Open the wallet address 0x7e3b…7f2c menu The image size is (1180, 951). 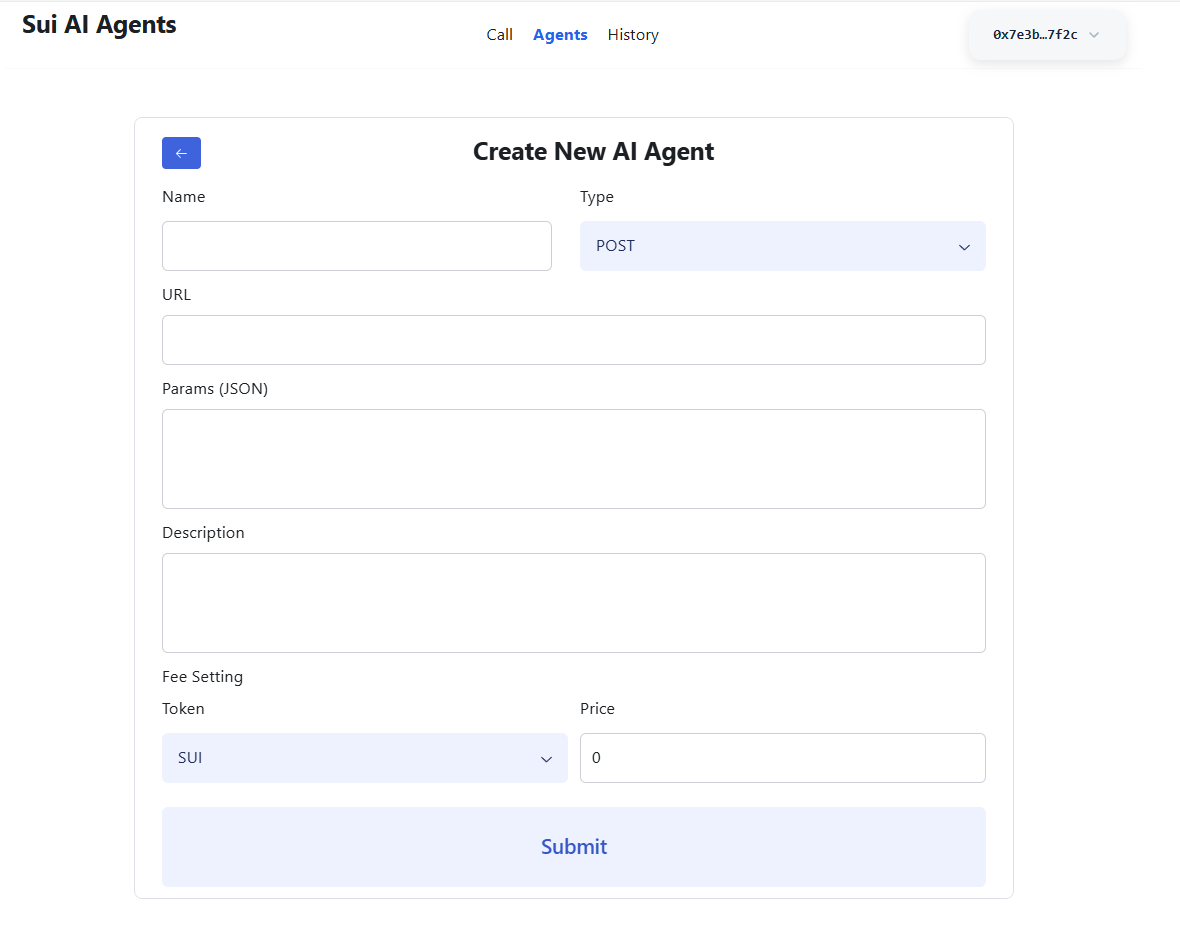point(1047,35)
